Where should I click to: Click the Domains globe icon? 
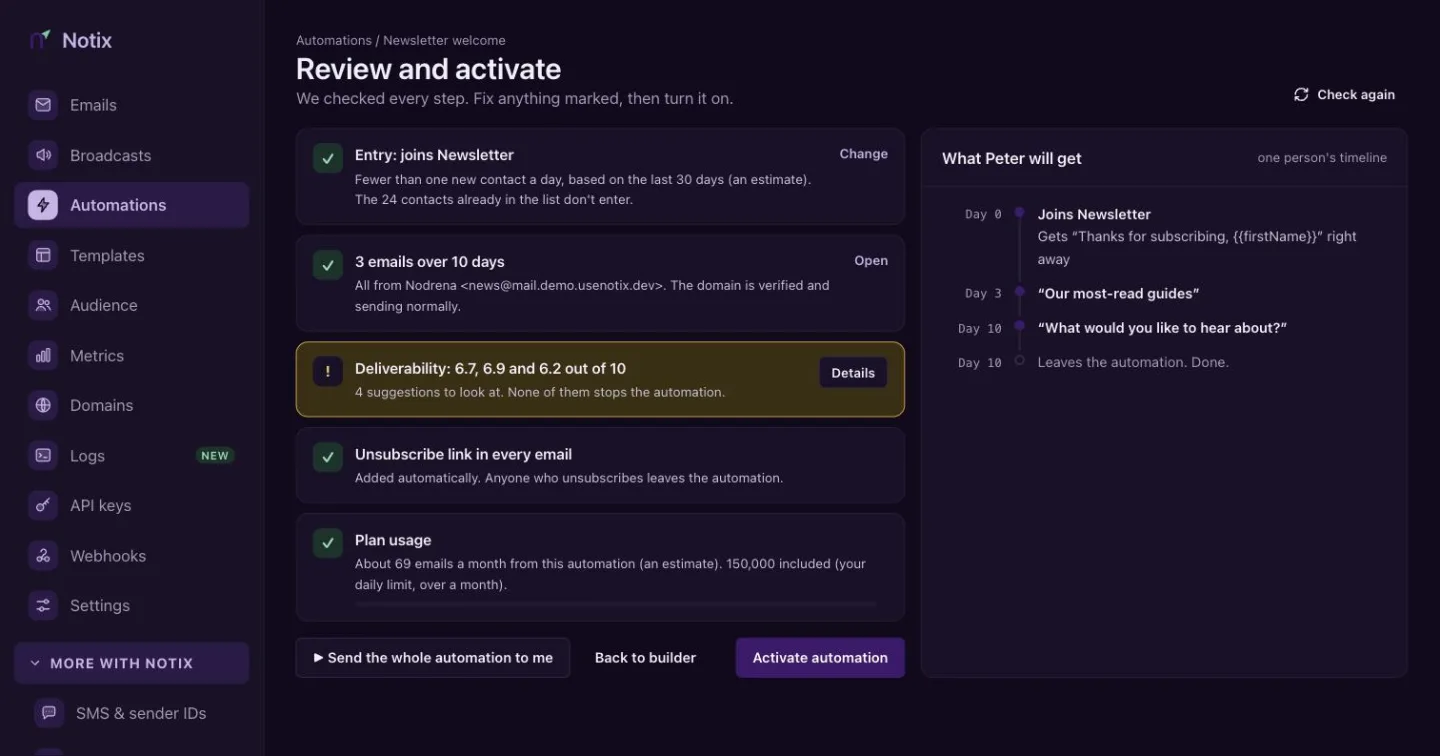pos(43,405)
